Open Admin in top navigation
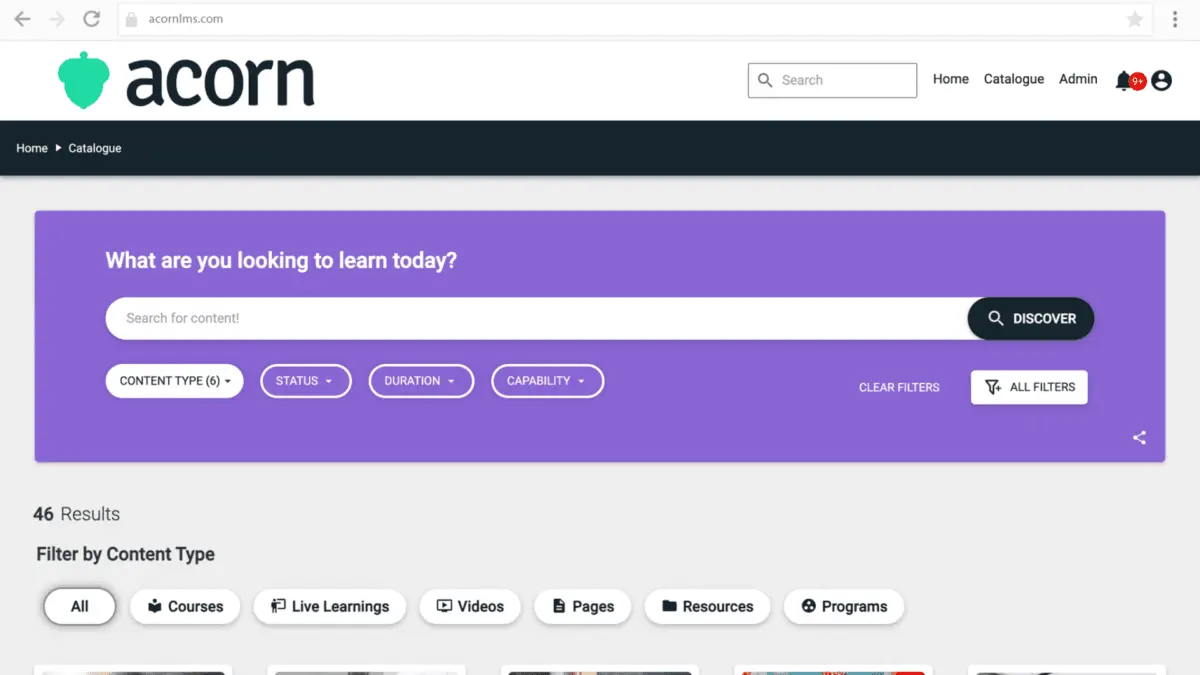 tap(1078, 79)
